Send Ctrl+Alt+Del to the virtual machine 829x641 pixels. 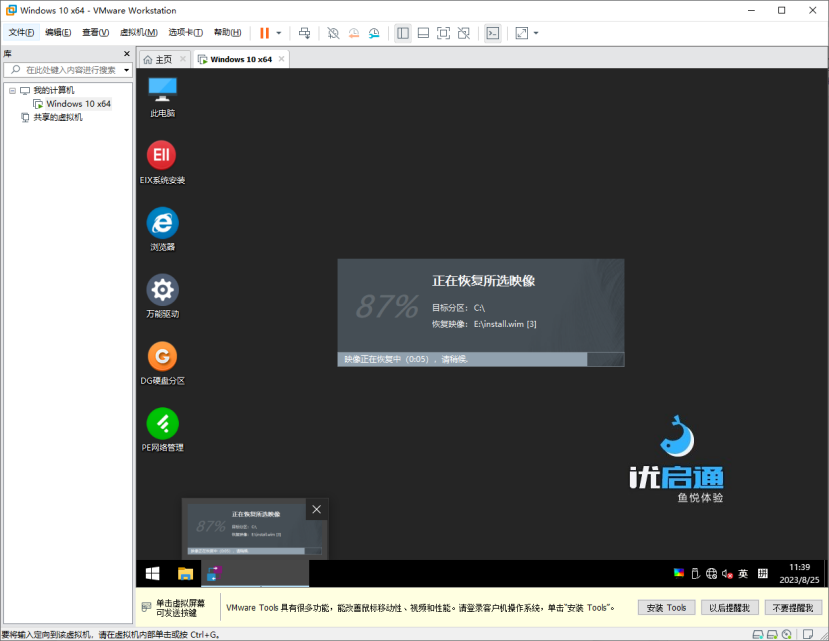coord(305,33)
